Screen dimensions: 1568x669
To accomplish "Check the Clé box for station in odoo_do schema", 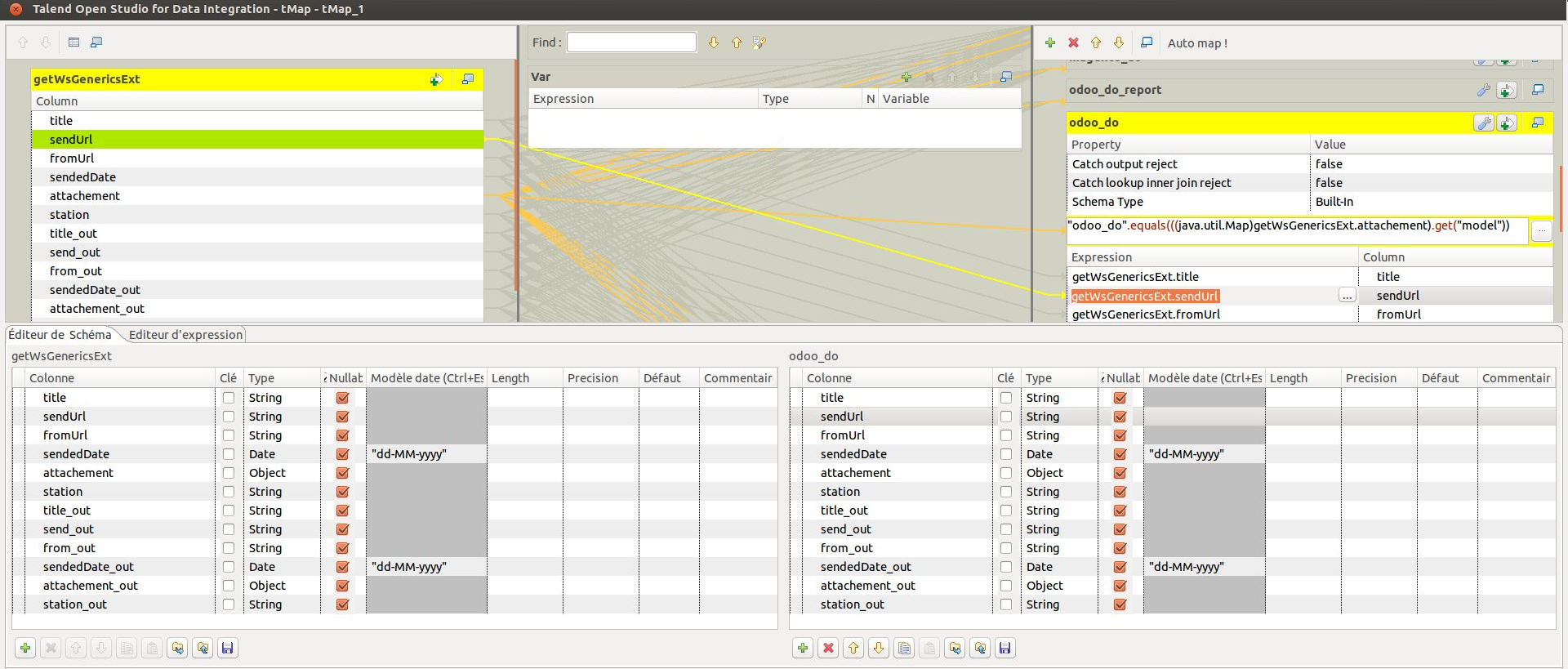I will tap(1006, 492).
